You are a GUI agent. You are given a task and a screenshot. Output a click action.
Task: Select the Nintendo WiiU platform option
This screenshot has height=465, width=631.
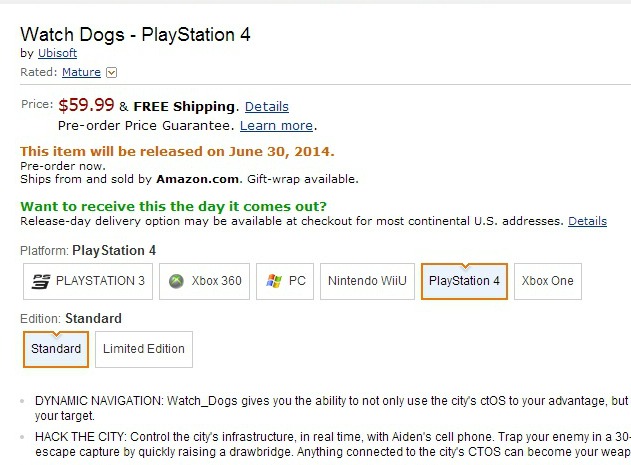point(367,281)
